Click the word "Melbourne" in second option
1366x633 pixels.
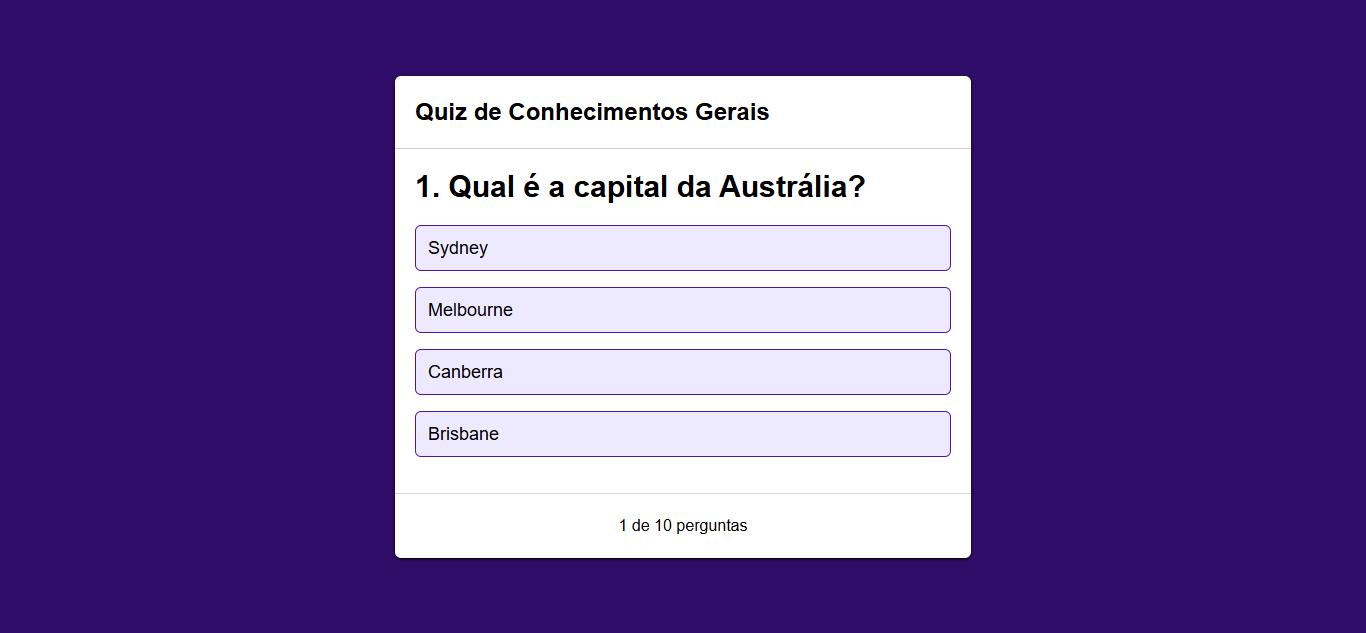[470, 310]
